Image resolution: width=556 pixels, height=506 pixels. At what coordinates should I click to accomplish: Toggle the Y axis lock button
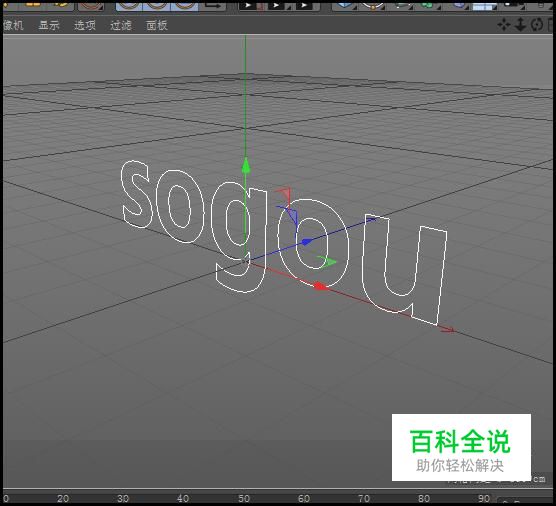(x=156, y=5)
